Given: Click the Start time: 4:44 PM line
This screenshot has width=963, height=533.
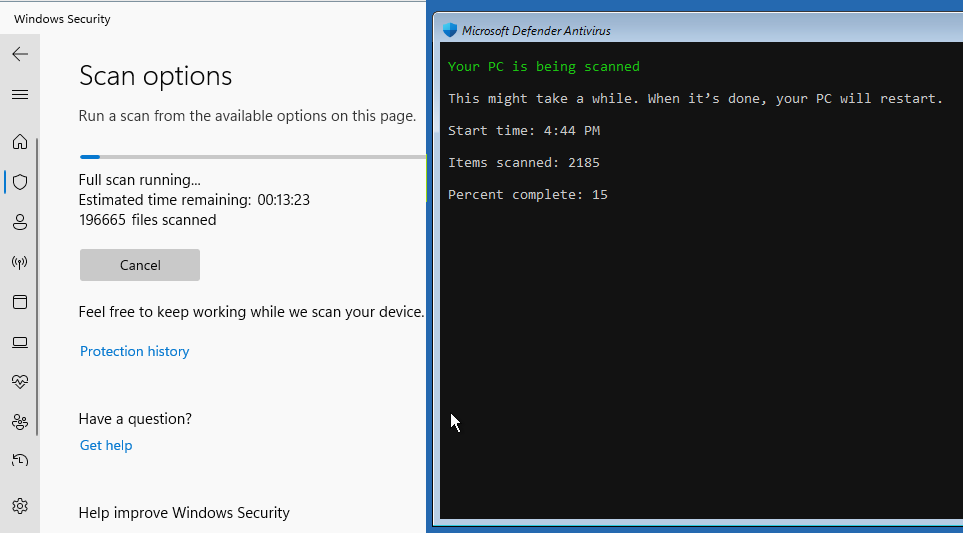Looking at the screenshot, I should coord(524,130).
